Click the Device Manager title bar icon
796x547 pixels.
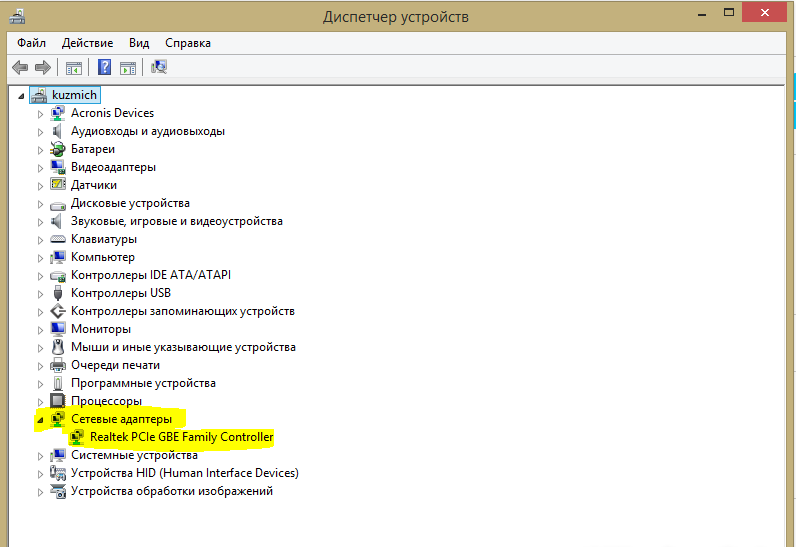17,17
